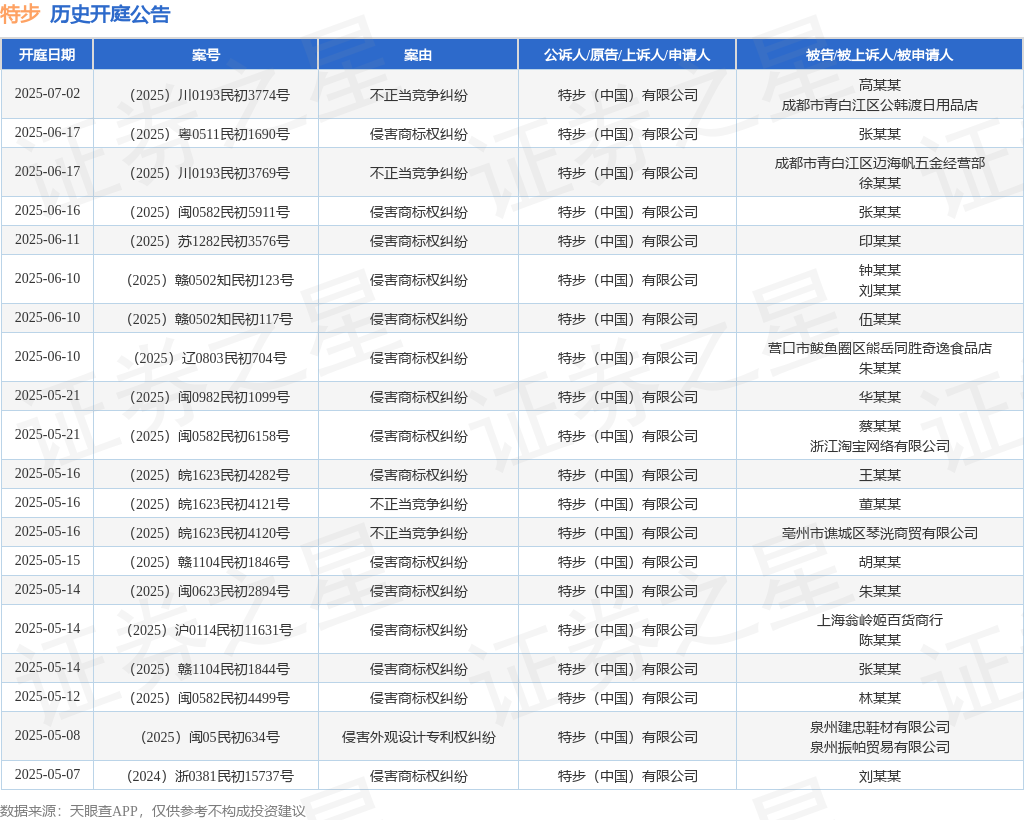Click defendant 成都市青白江区迈海帆五金经营部
This screenshot has height=820, width=1024.
coord(880,163)
